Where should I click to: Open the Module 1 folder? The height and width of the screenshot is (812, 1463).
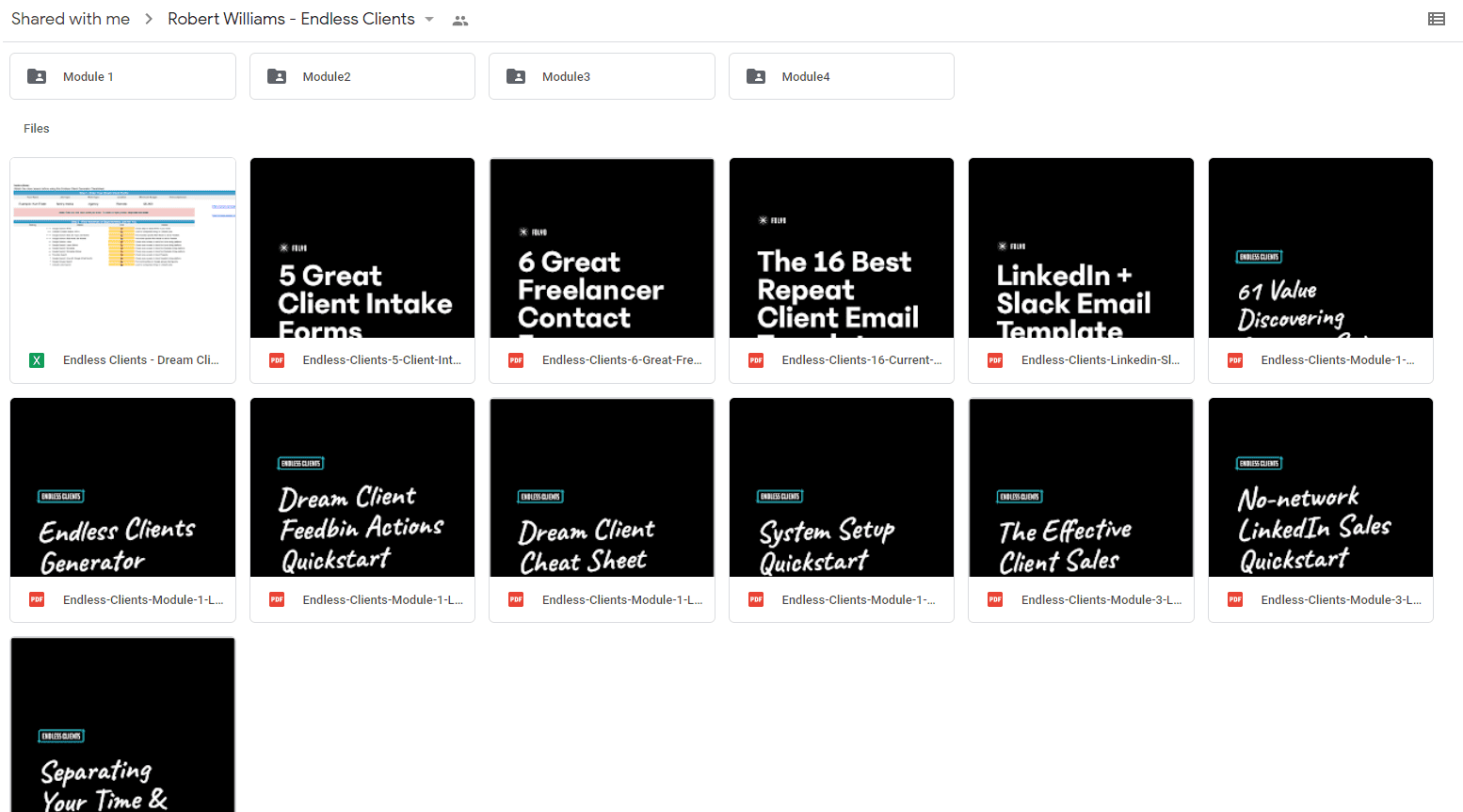point(122,76)
